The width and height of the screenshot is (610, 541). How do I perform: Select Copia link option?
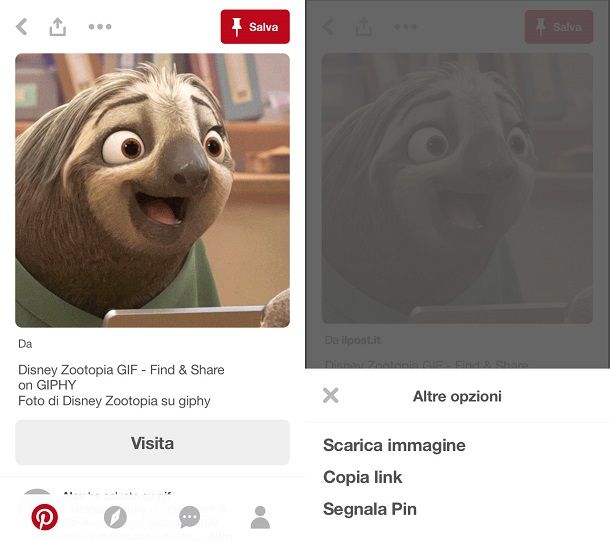click(x=363, y=477)
